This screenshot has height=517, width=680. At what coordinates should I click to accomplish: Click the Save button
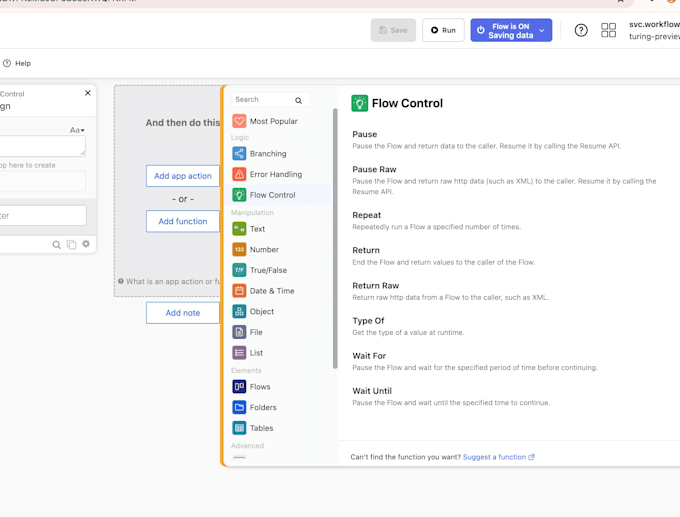(393, 30)
